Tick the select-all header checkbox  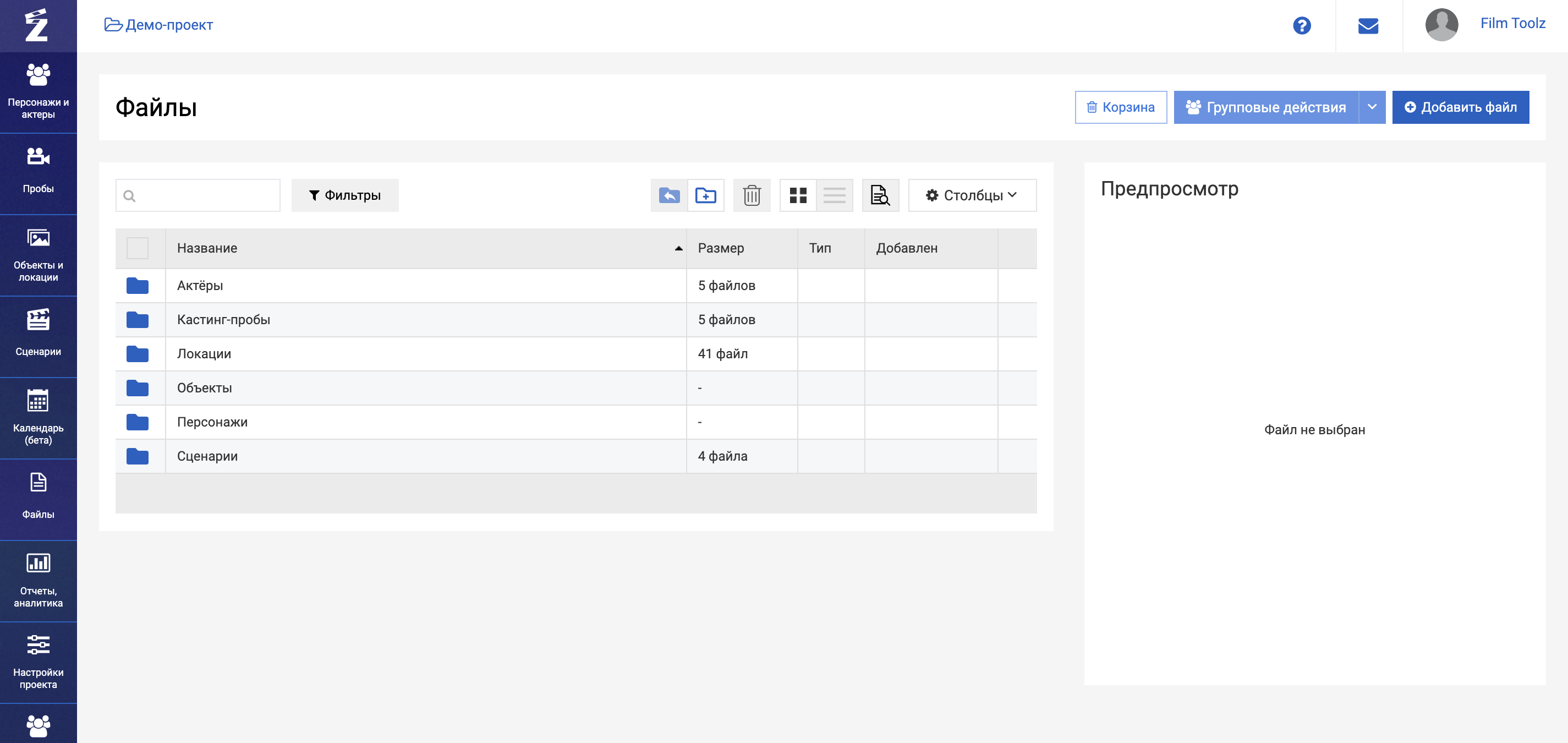(x=137, y=248)
